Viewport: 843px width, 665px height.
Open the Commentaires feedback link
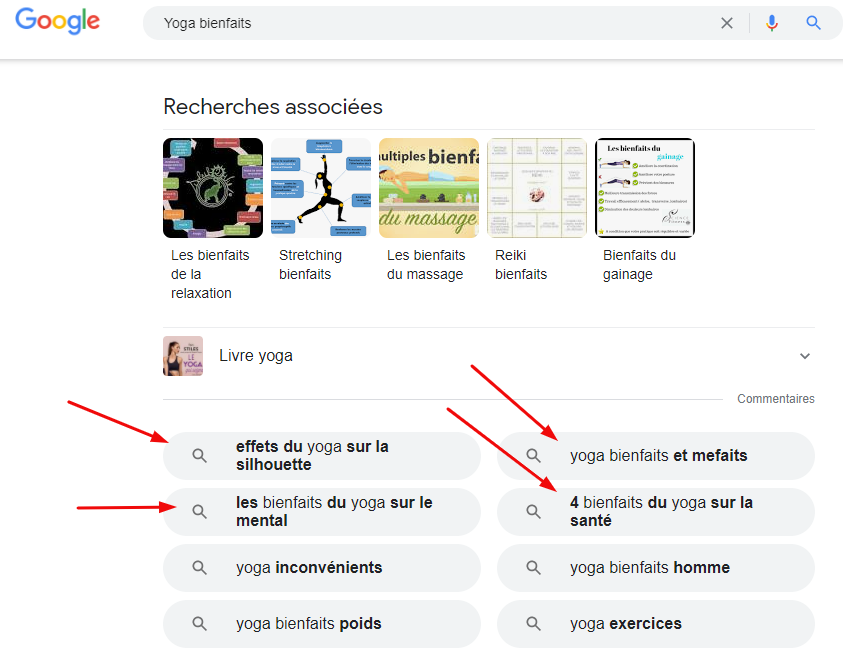pyautogui.click(x=776, y=399)
